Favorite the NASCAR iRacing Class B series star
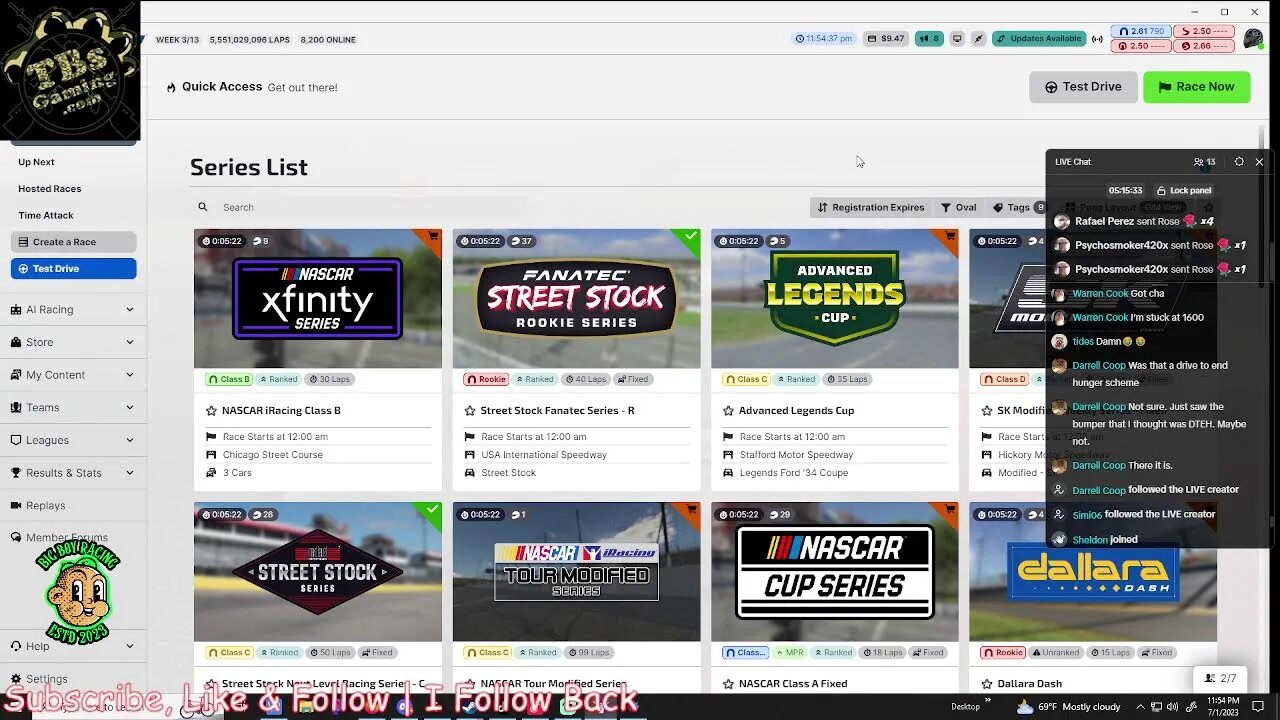 [x=211, y=411]
